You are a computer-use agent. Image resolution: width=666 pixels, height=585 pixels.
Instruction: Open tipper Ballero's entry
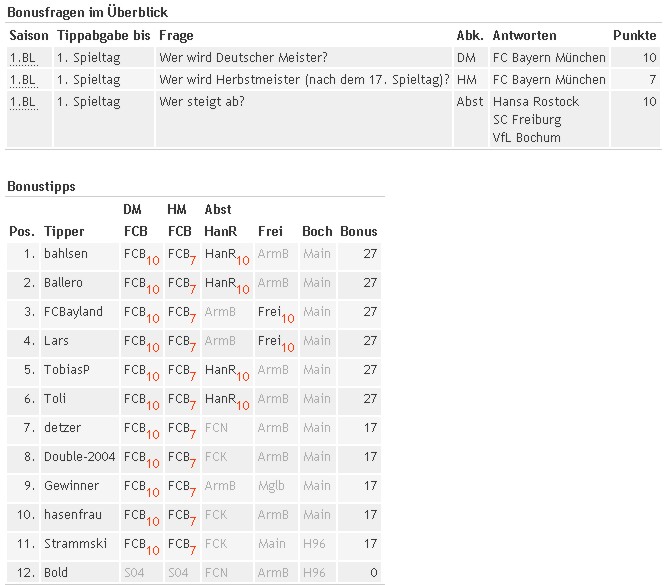[x=63, y=283]
